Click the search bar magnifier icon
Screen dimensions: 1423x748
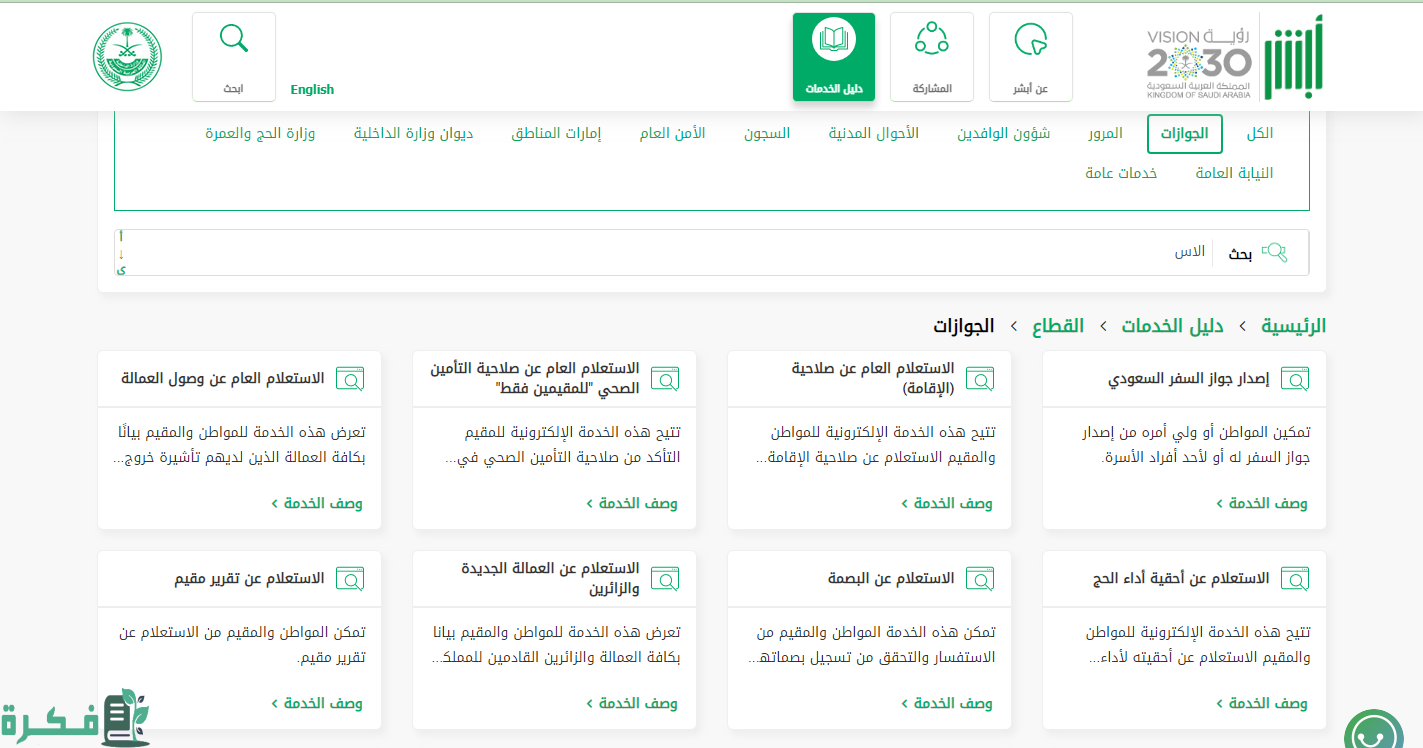pyautogui.click(x=1274, y=253)
